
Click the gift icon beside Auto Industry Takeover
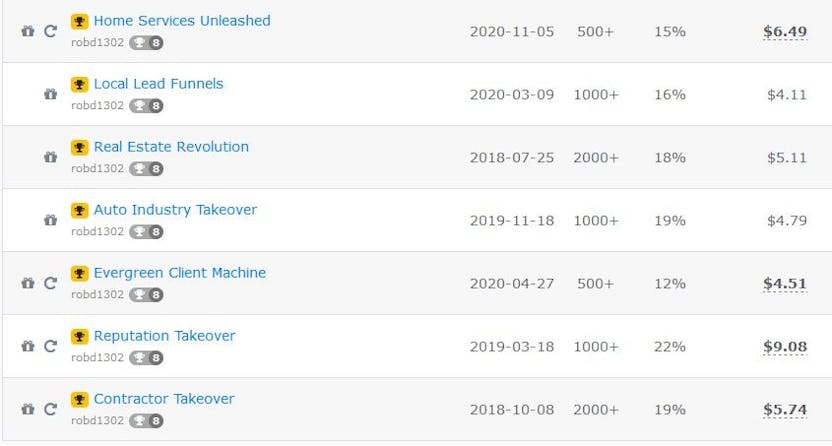(x=50, y=221)
